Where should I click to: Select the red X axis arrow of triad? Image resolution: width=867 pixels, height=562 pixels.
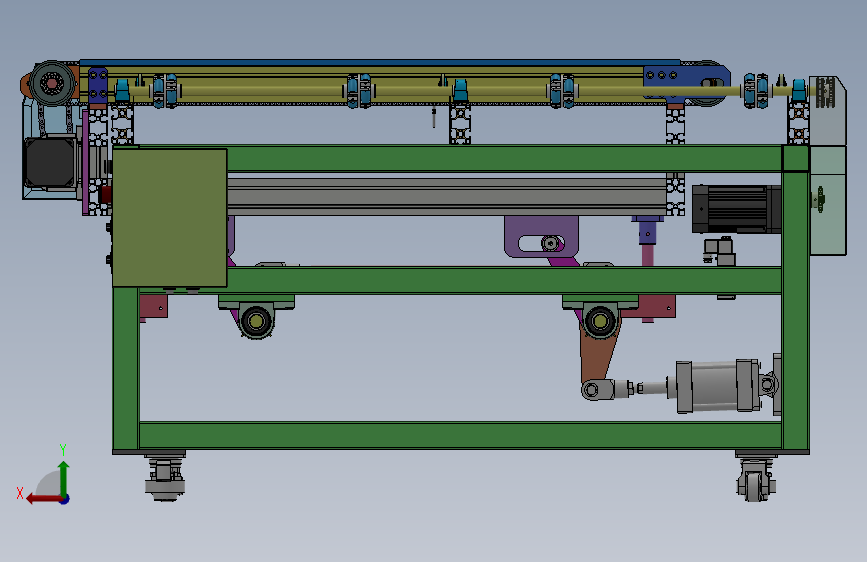[44, 499]
